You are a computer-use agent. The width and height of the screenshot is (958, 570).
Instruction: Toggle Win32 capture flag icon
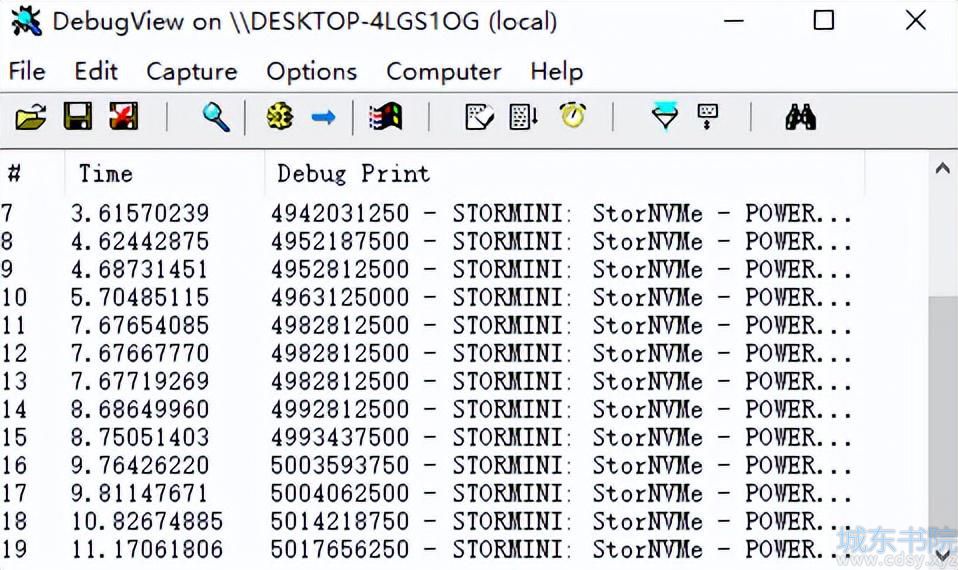386,116
